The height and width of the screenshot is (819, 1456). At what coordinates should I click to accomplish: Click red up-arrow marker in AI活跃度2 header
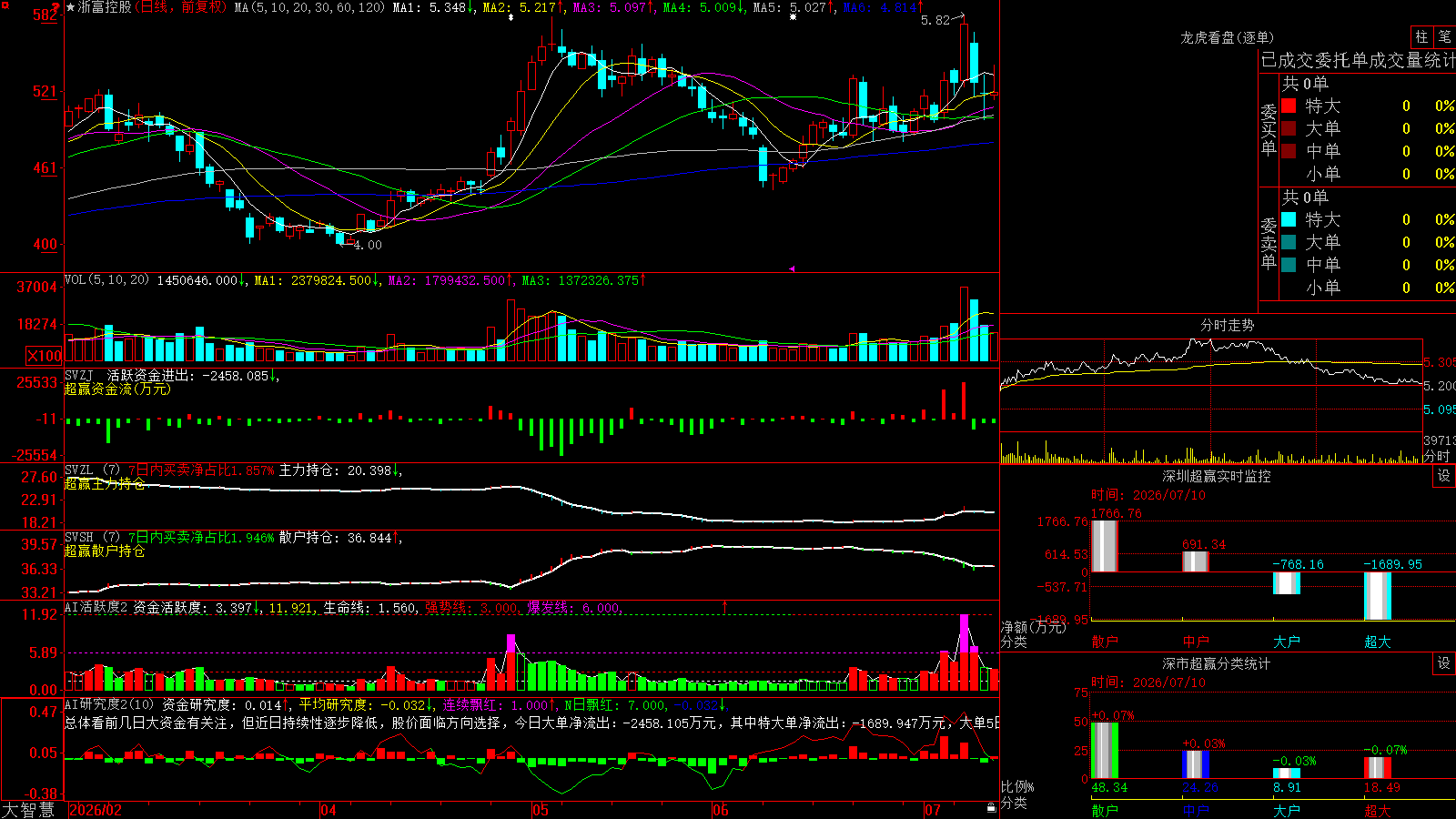coord(725,606)
